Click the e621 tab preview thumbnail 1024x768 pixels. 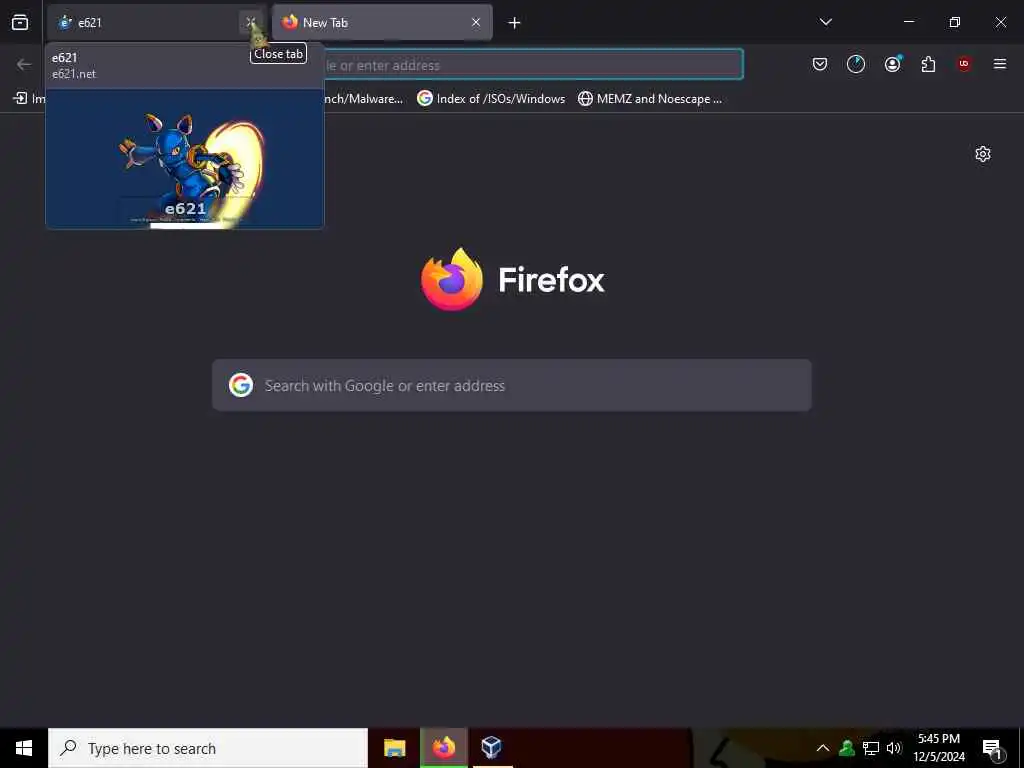coord(185,159)
